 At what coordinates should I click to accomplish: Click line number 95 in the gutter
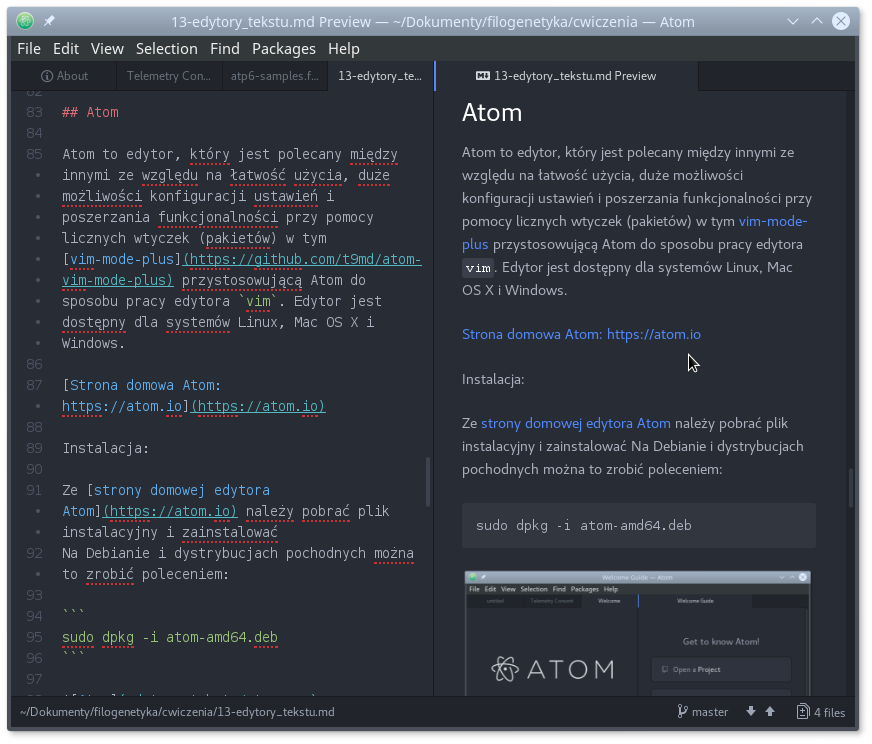point(35,637)
